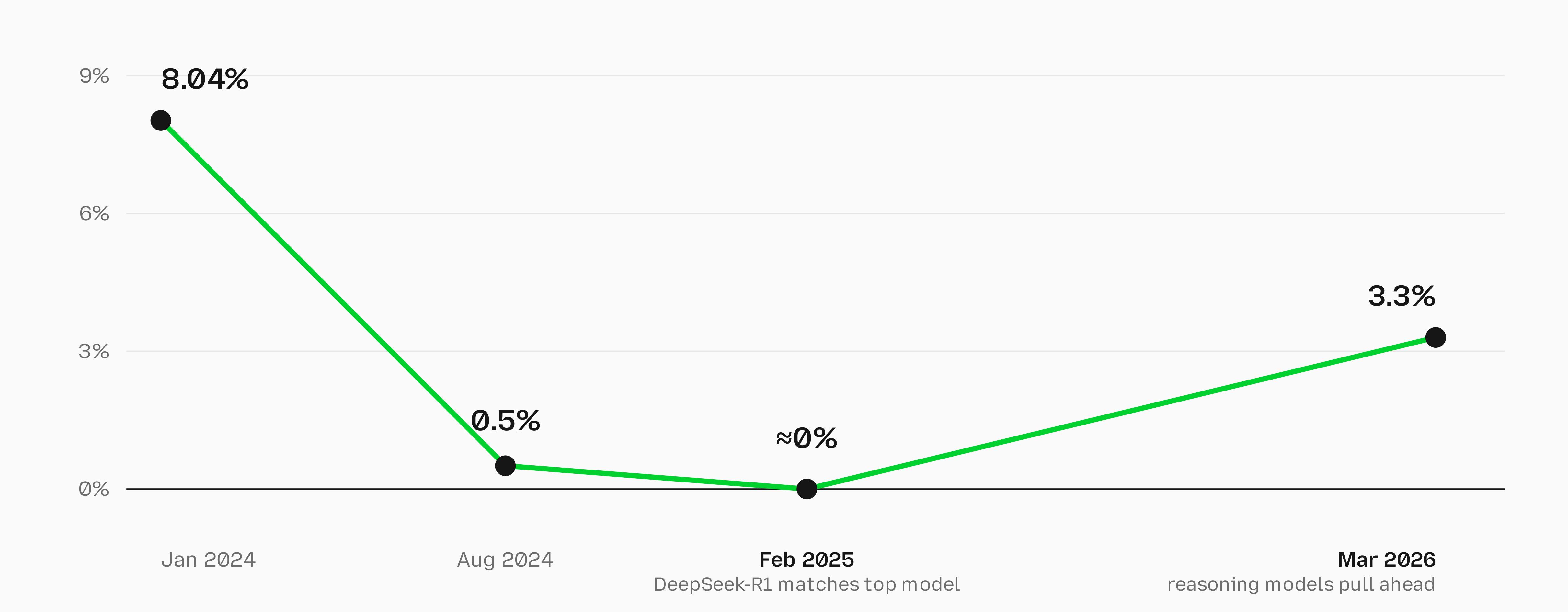
Task: Click the 3% y-axis tick label
Action: tap(94, 351)
